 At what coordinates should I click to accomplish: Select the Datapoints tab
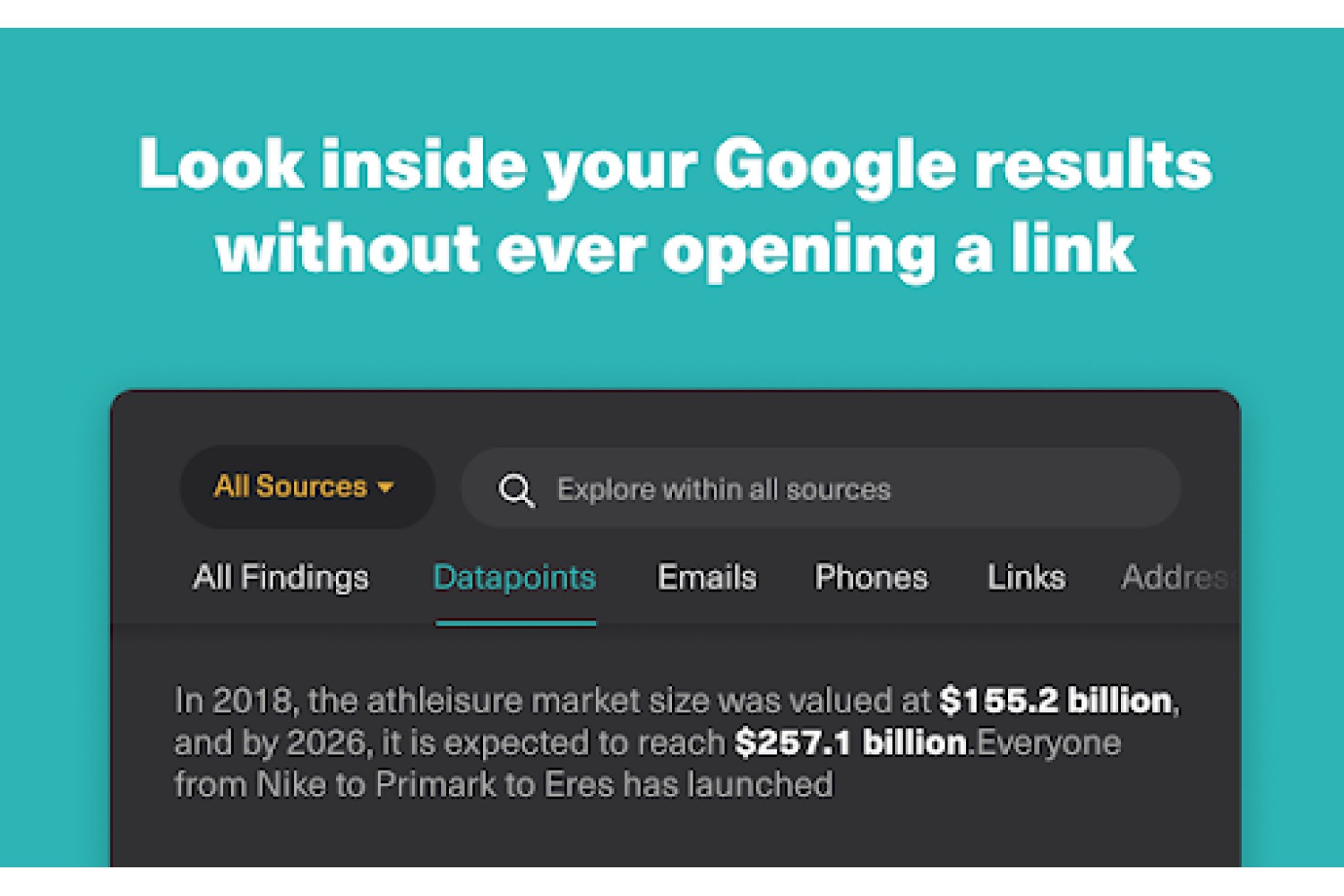[514, 577]
